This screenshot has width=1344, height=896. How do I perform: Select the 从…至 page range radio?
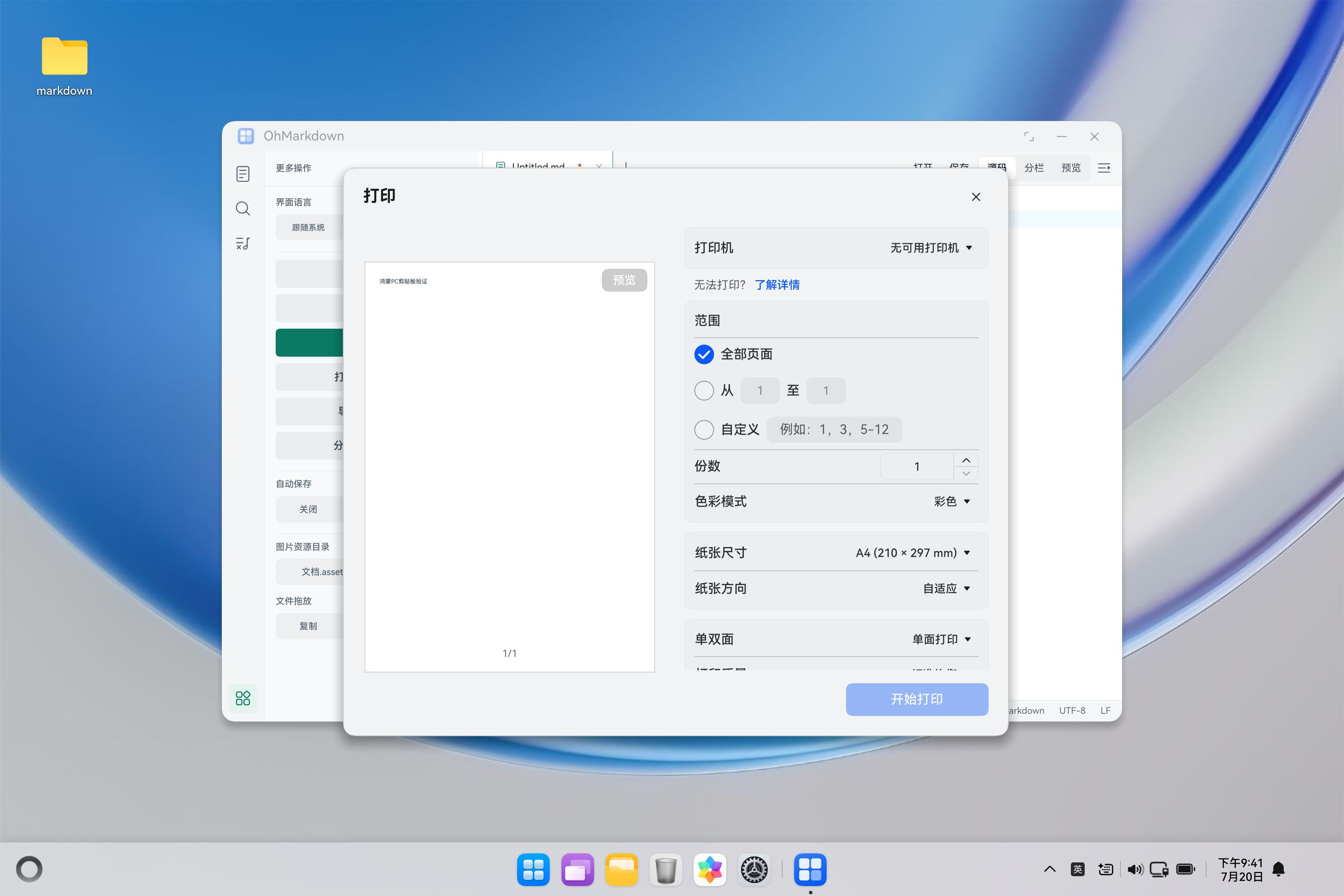[704, 390]
